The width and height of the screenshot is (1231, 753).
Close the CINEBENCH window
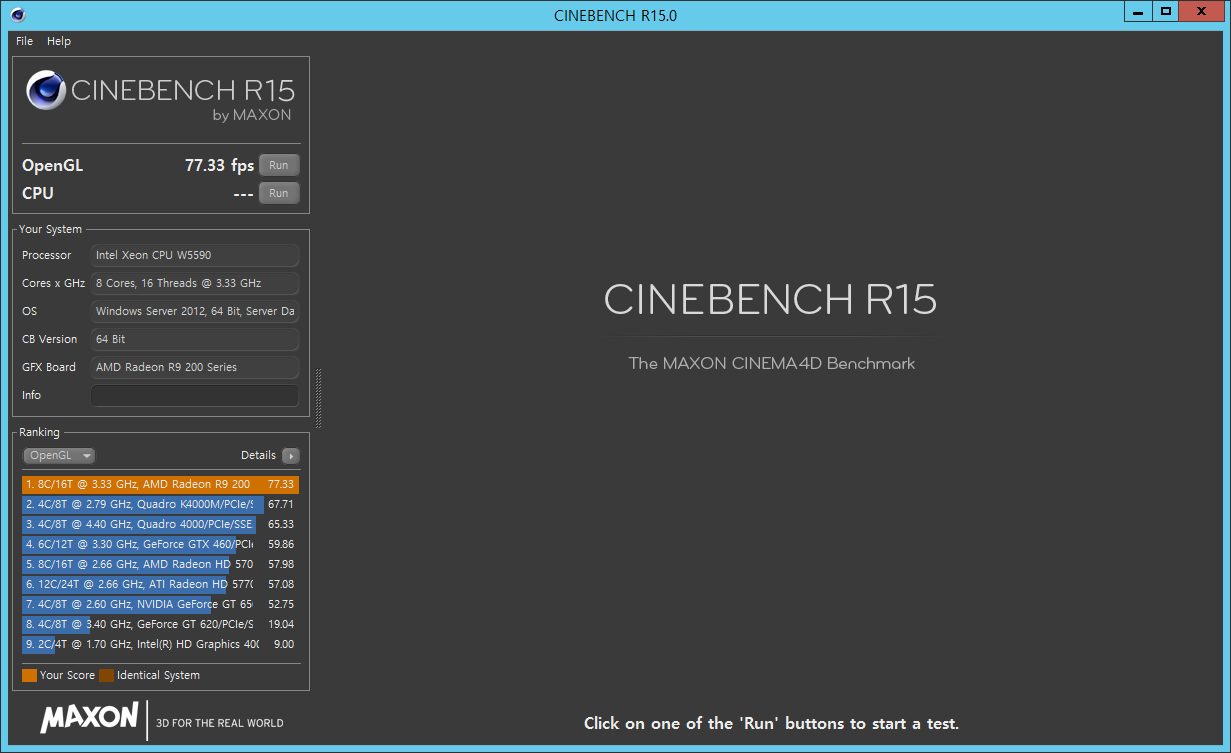tap(1202, 11)
